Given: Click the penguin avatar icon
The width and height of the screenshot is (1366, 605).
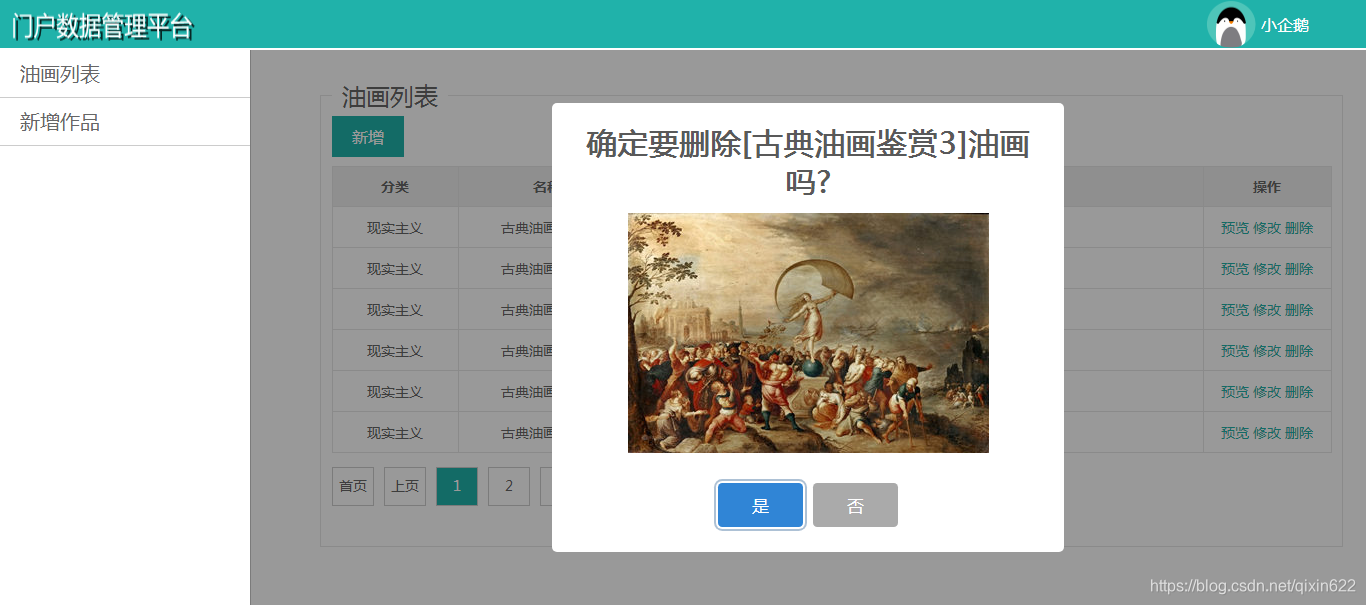Looking at the screenshot, I should coord(1231,25).
